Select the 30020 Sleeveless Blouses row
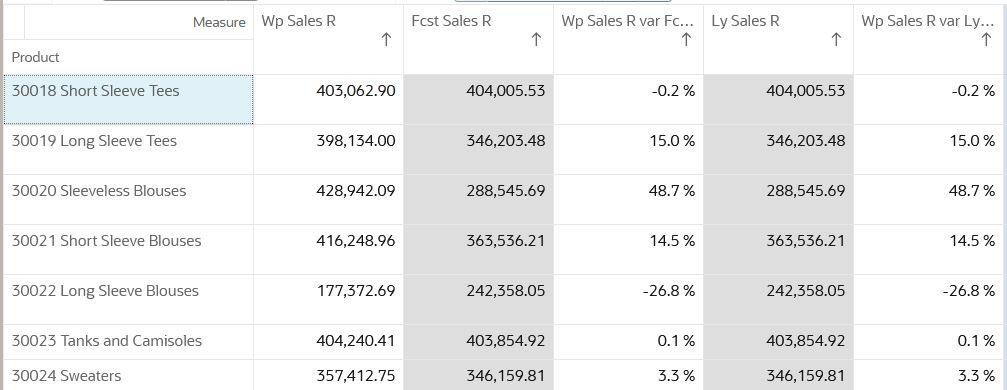This screenshot has height=390, width=1007. coord(128,199)
